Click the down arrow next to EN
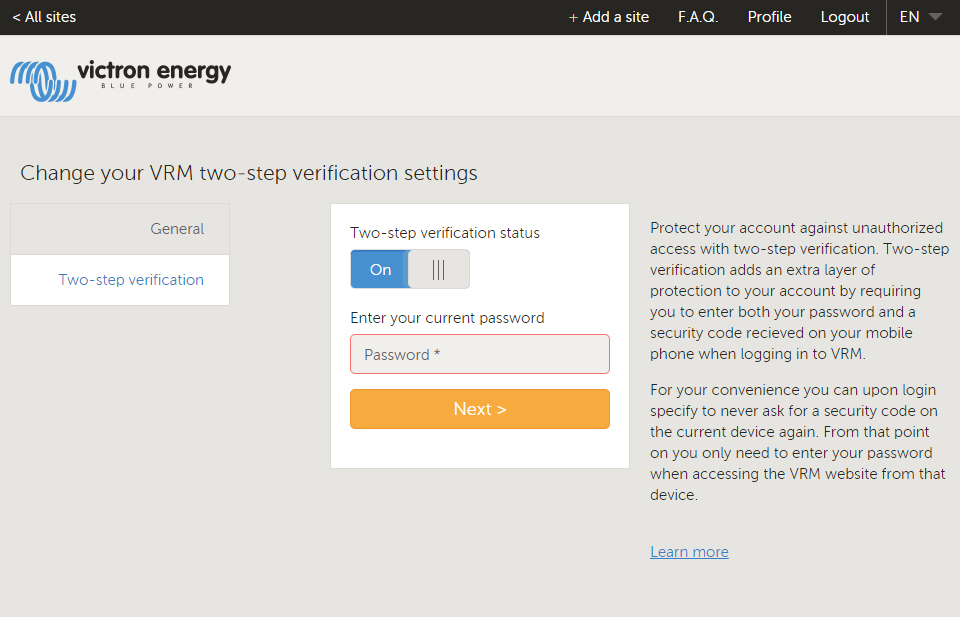The height and width of the screenshot is (617, 960). [x=935, y=17]
